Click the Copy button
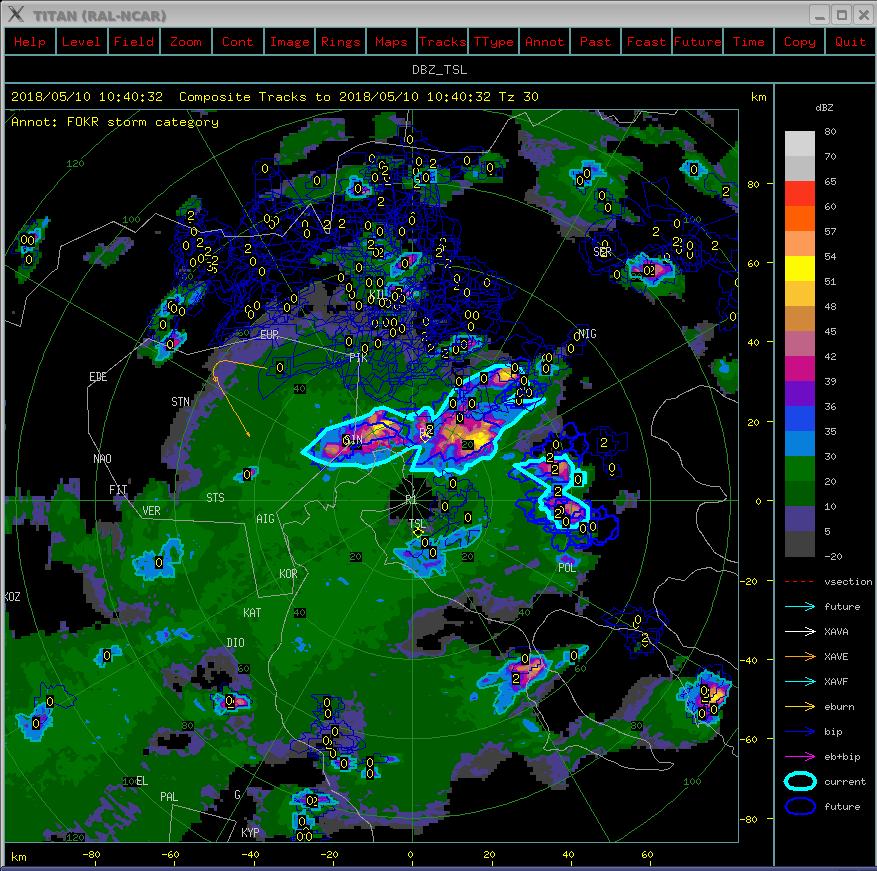The height and width of the screenshot is (871, 877). coord(799,42)
